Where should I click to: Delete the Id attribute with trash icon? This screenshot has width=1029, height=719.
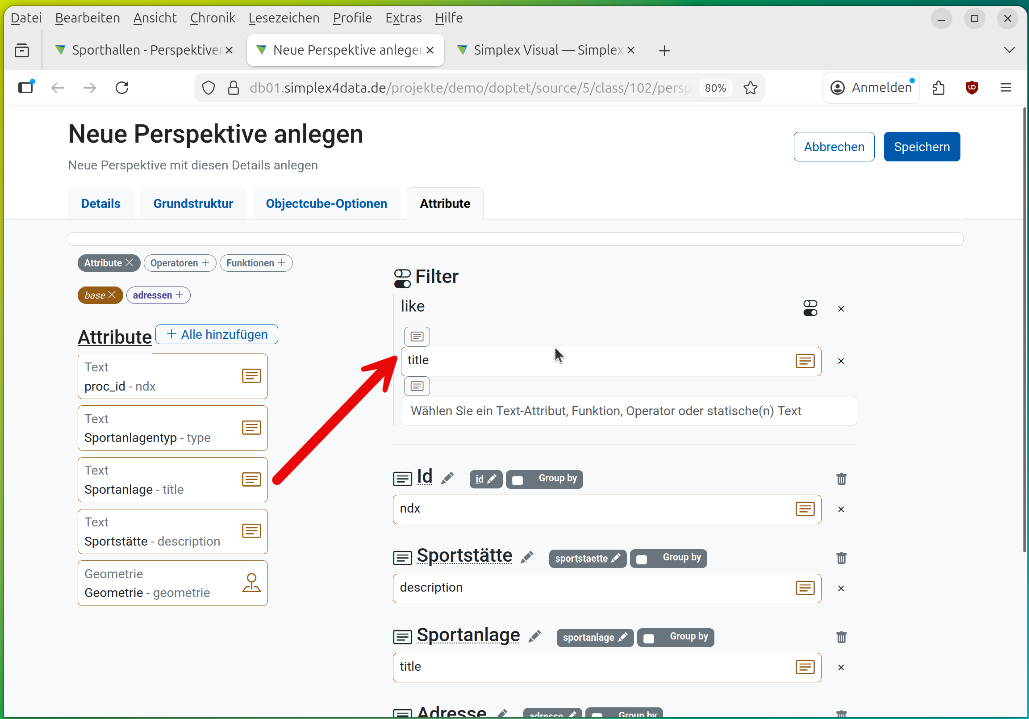point(841,479)
